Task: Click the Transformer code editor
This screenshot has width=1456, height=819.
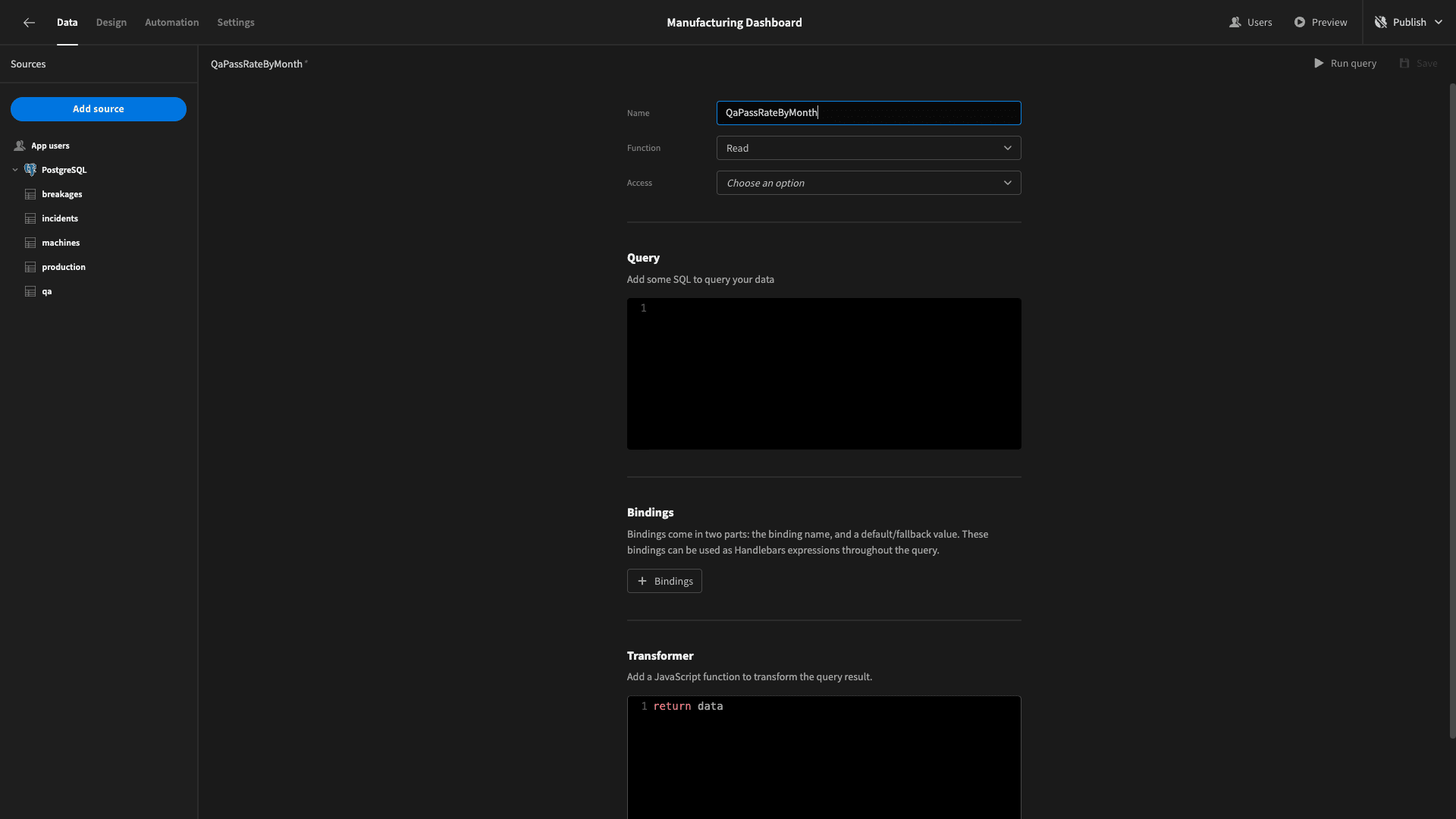Action: (824, 757)
